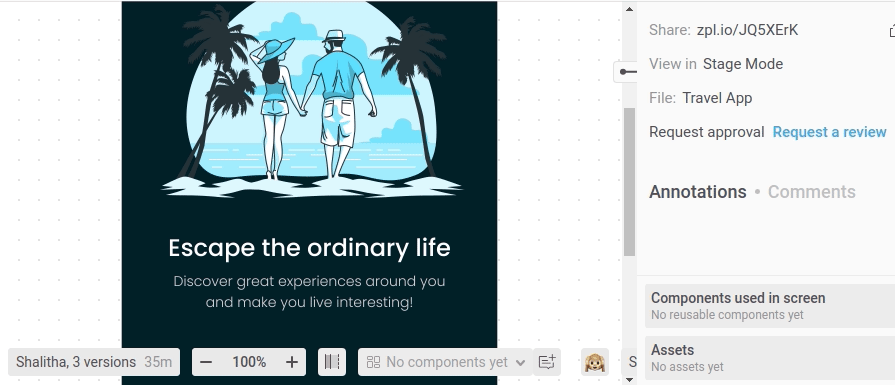
Task: Click the add note icon
Action: click(547, 362)
